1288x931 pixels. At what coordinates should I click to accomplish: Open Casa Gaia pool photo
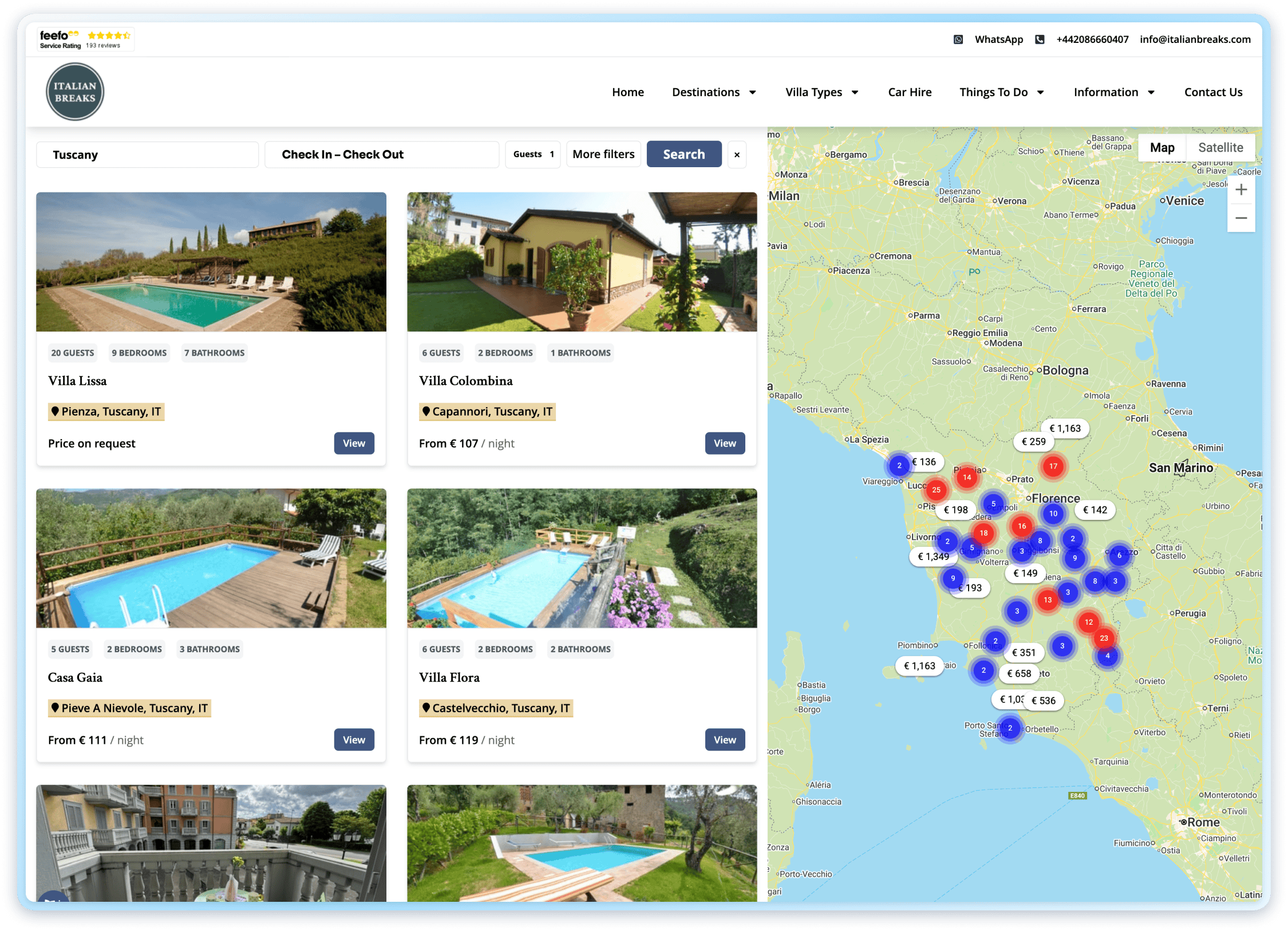[211, 558]
